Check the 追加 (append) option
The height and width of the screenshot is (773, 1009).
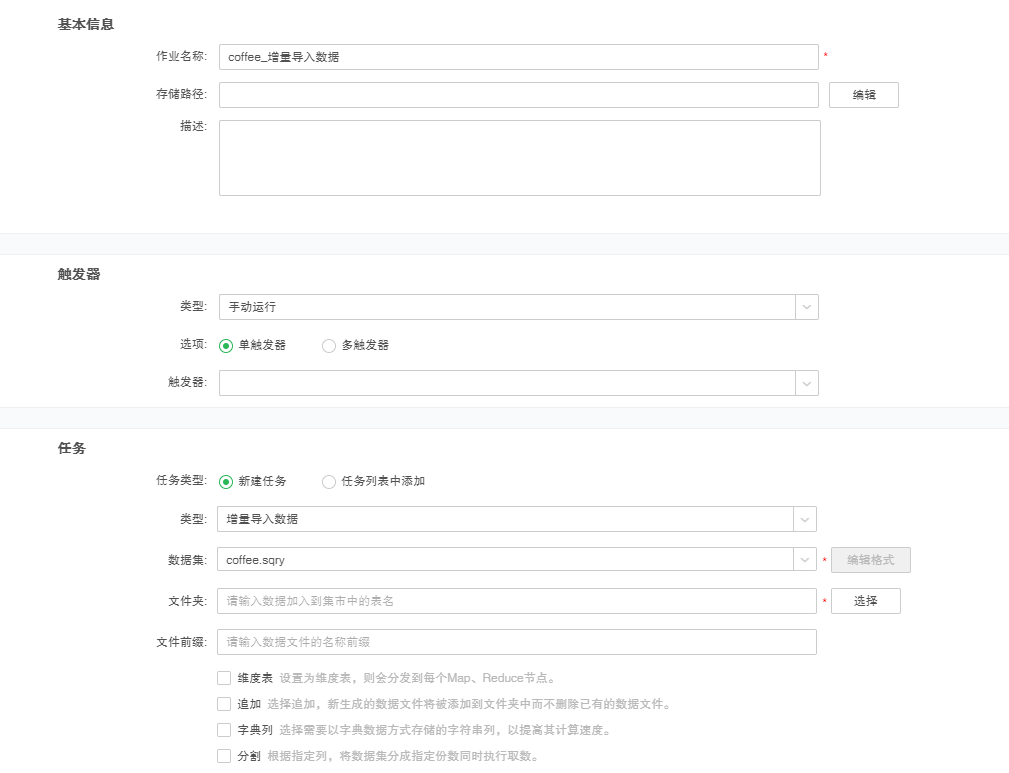pyautogui.click(x=224, y=703)
